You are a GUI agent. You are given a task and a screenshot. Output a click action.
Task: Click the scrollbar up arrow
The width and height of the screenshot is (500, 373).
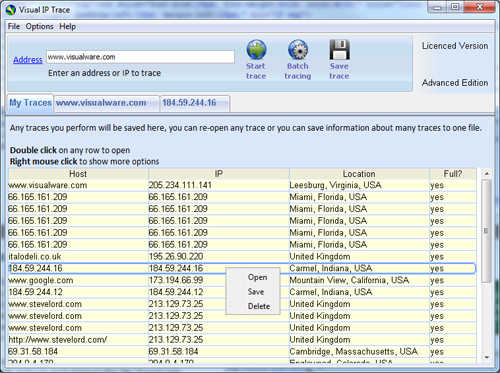coord(487,174)
